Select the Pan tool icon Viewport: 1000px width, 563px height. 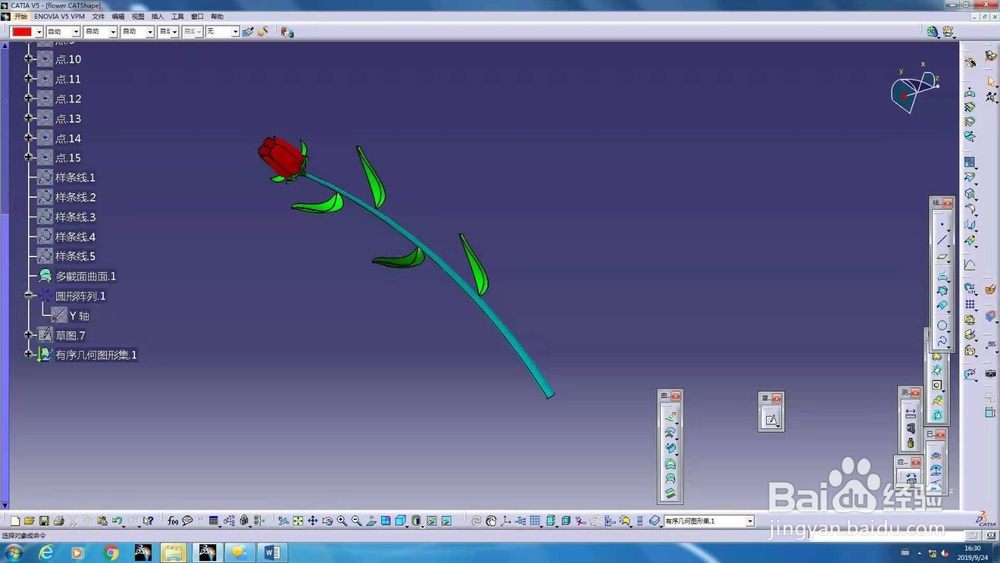point(312,521)
